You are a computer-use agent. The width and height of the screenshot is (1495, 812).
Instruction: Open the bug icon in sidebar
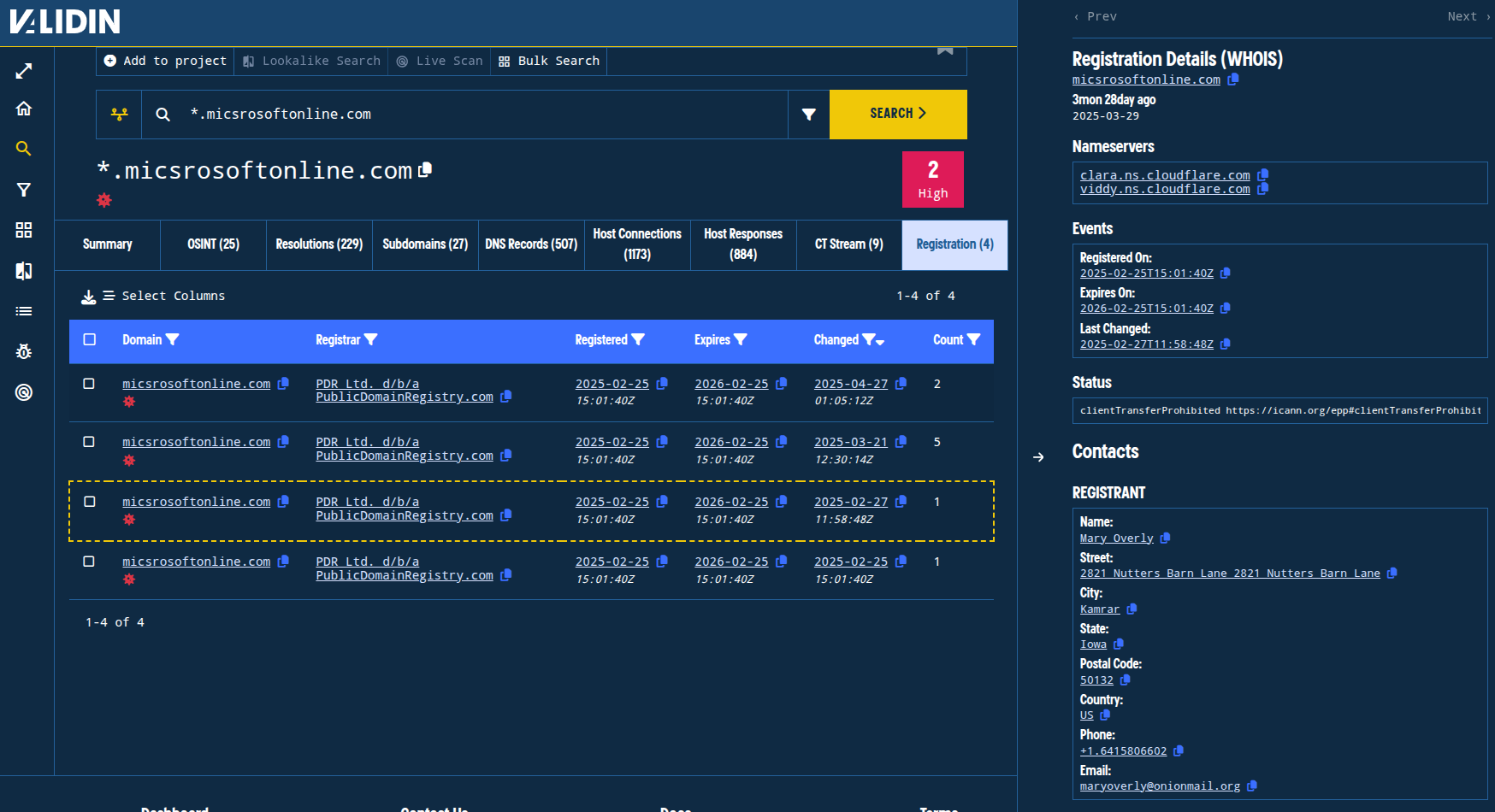pos(24,351)
